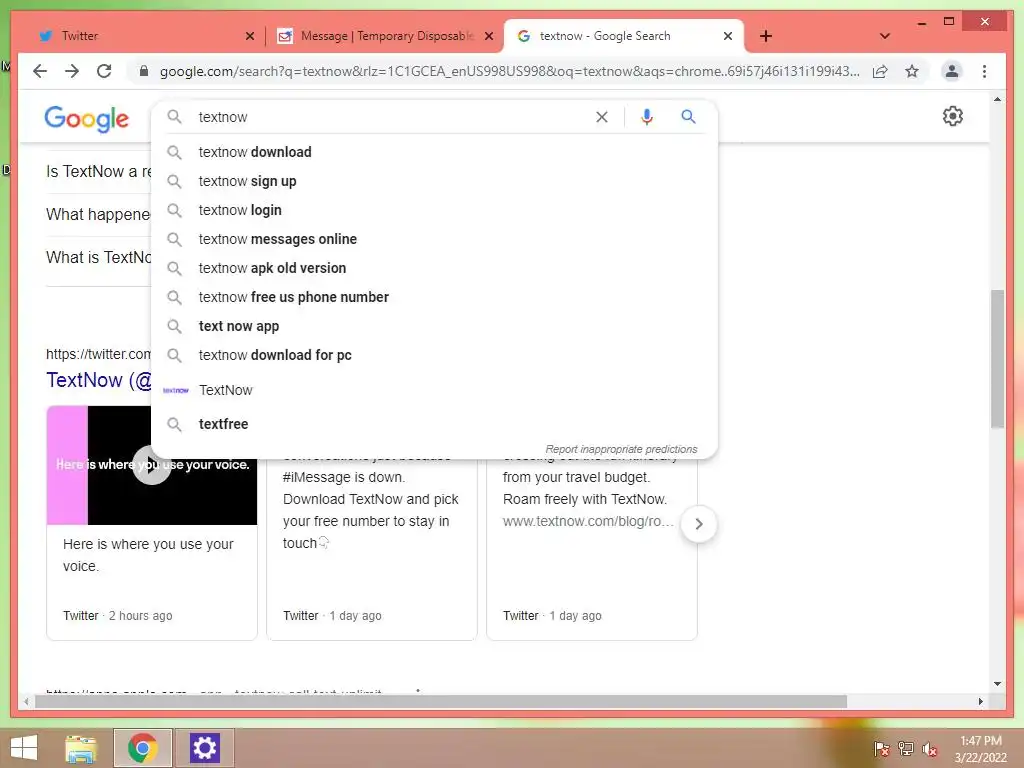
Task: Choose suggestion textnow download for pc
Action: pos(434,355)
